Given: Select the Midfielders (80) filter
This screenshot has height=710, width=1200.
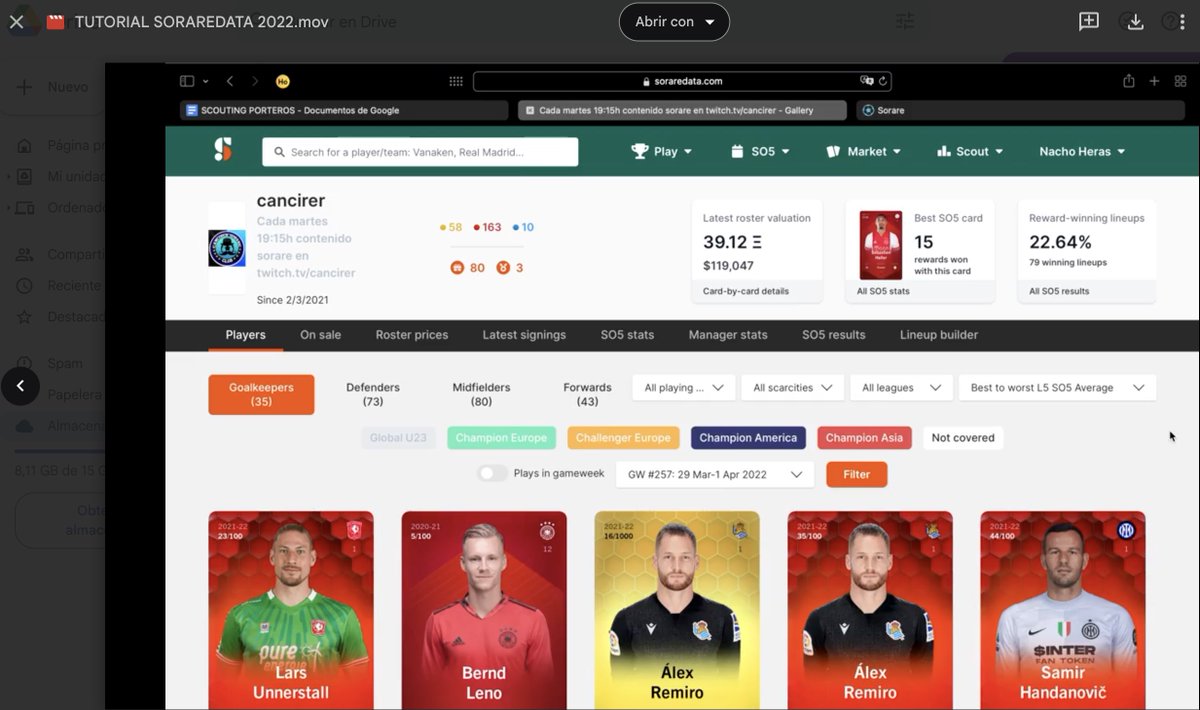Looking at the screenshot, I should tap(481, 394).
